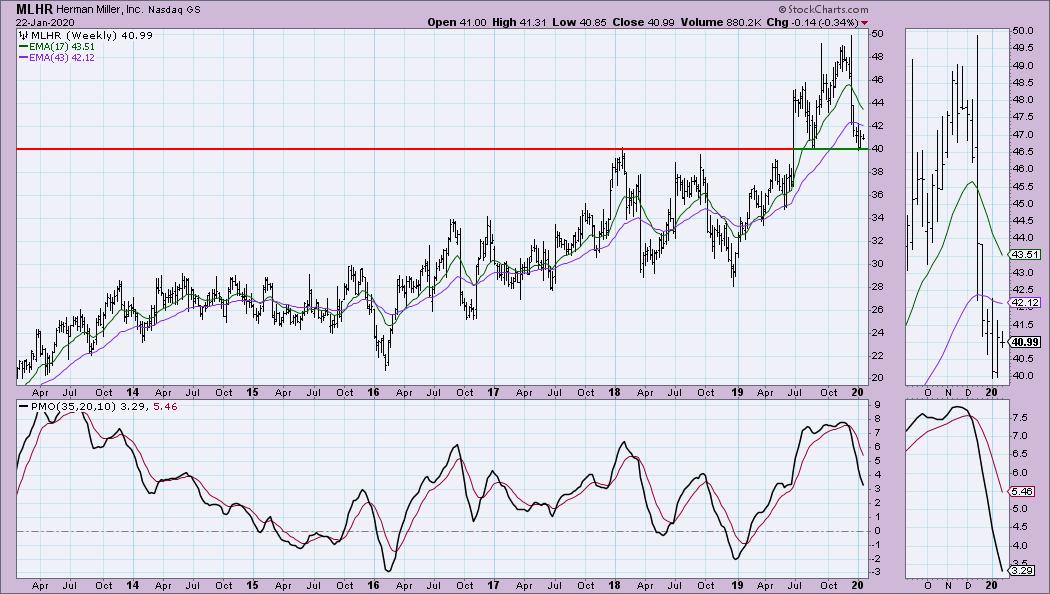Click the PMO(35,20,10) indicator label

tap(73, 406)
